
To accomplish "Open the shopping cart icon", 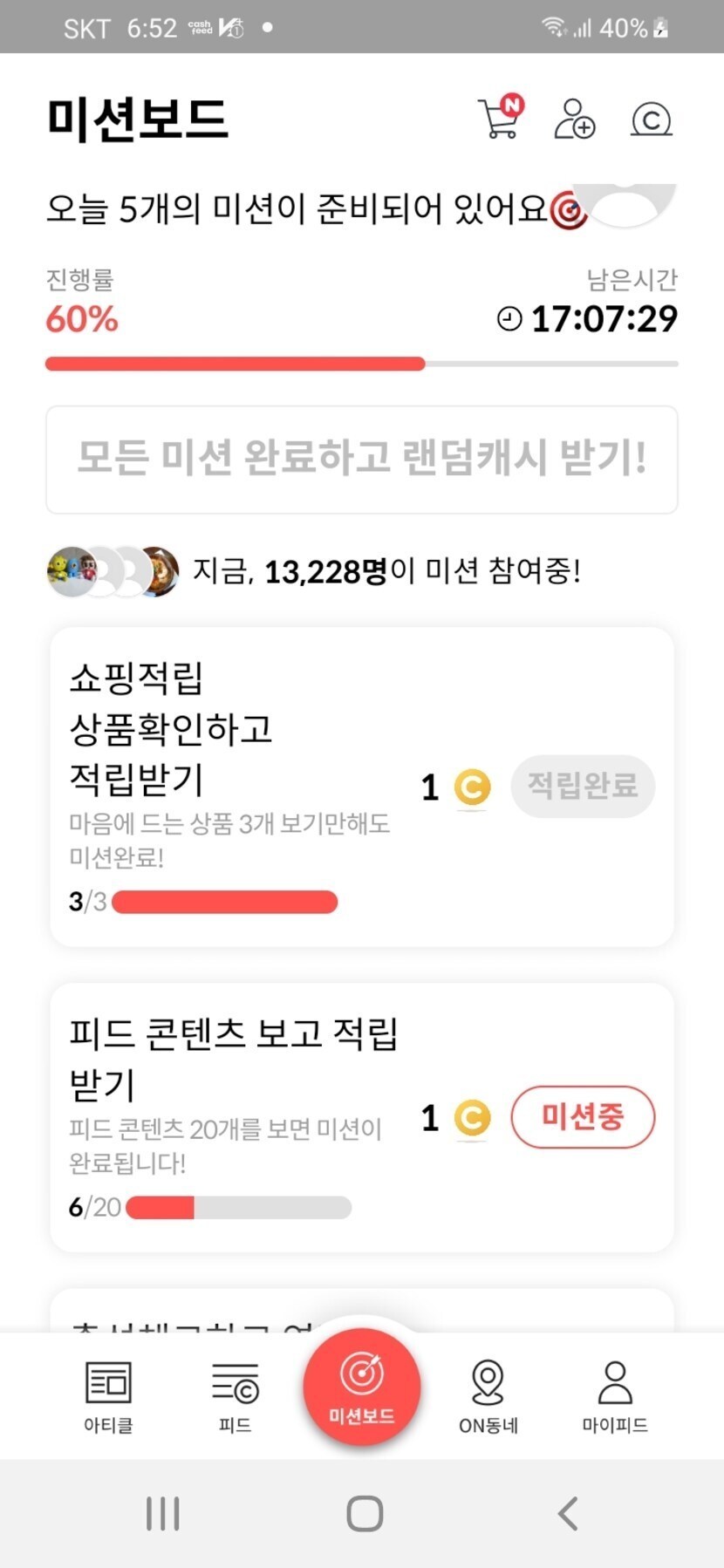I will pyautogui.click(x=499, y=119).
